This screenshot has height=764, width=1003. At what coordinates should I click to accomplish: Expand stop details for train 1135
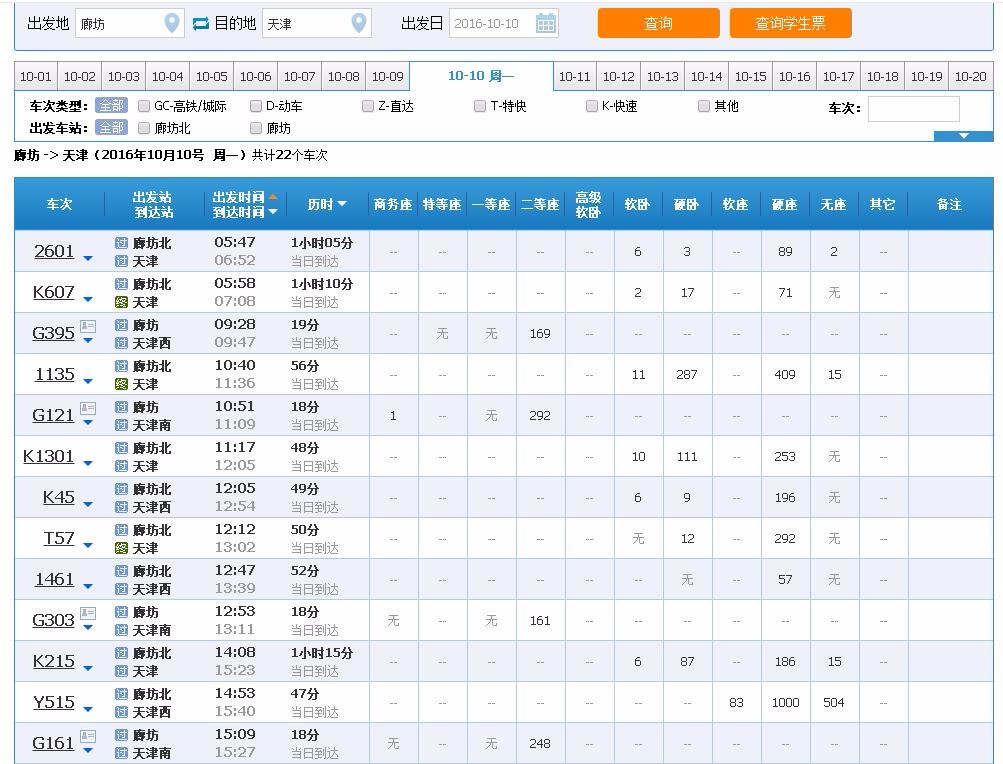pyautogui.click(x=88, y=381)
